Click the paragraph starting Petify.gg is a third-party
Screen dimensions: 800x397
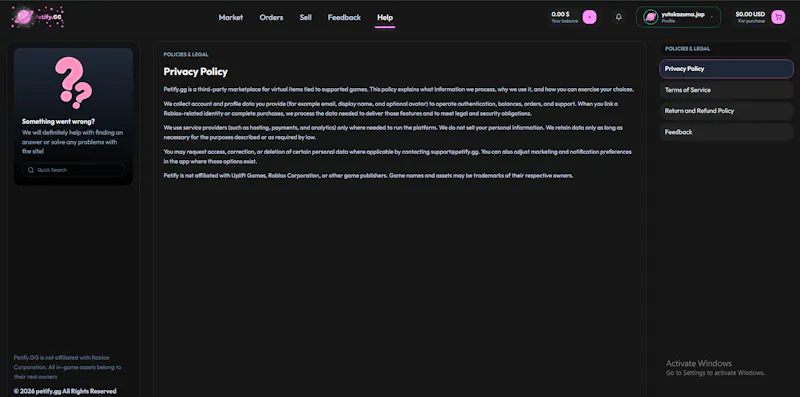(x=398, y=89)
